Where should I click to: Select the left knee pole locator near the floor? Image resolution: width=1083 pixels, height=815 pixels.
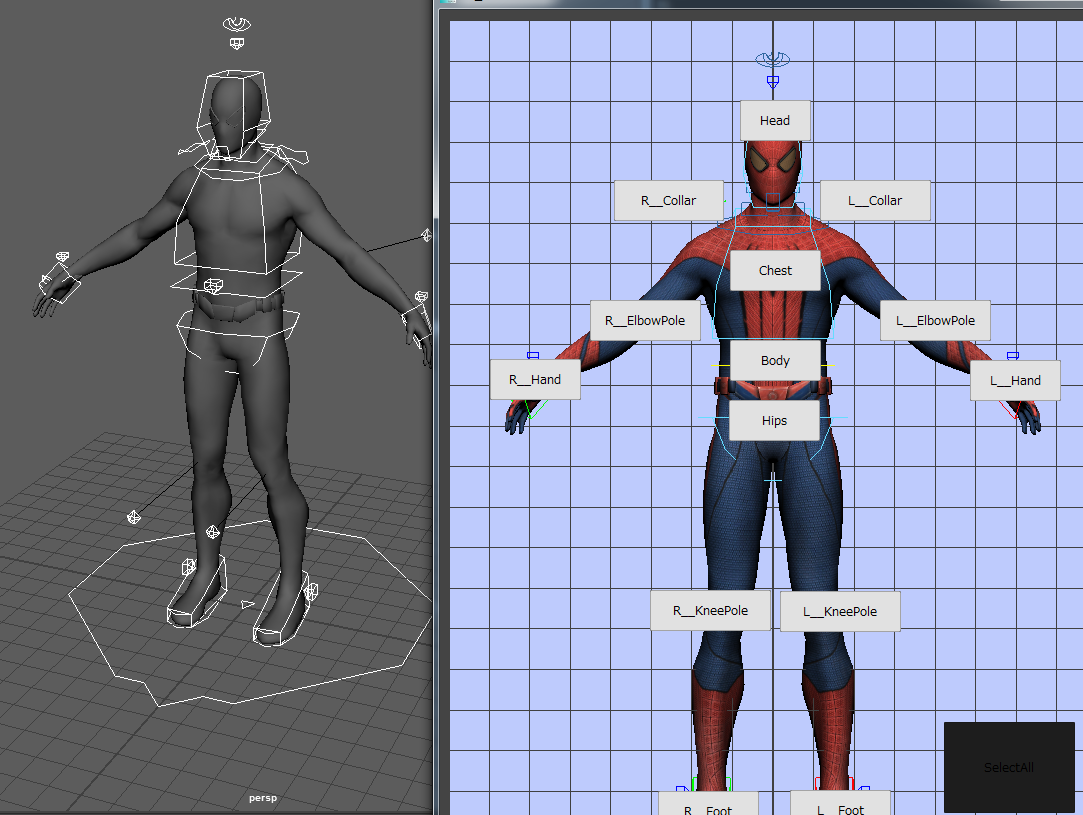[x=134, y=517]
